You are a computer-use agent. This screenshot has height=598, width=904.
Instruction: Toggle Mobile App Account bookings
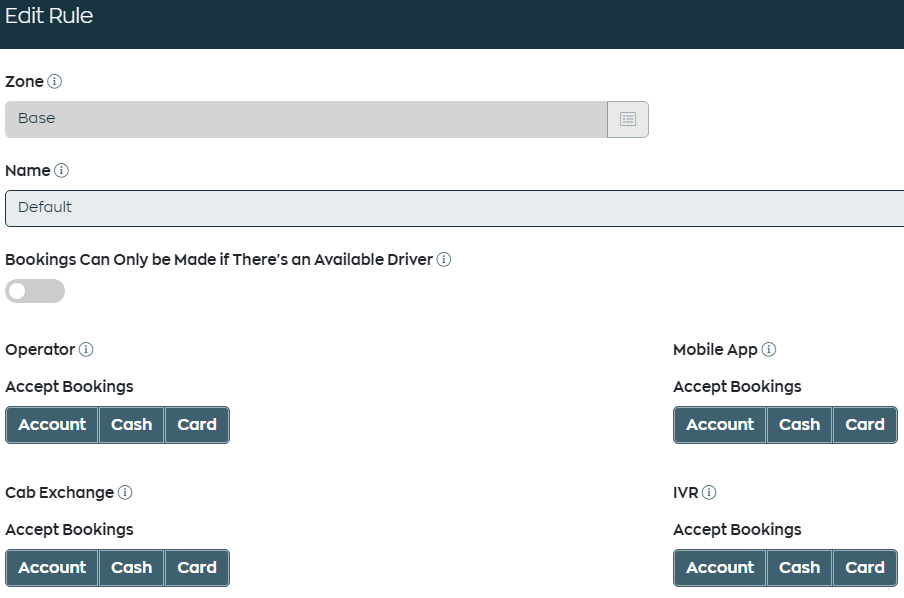coord(720,425)
